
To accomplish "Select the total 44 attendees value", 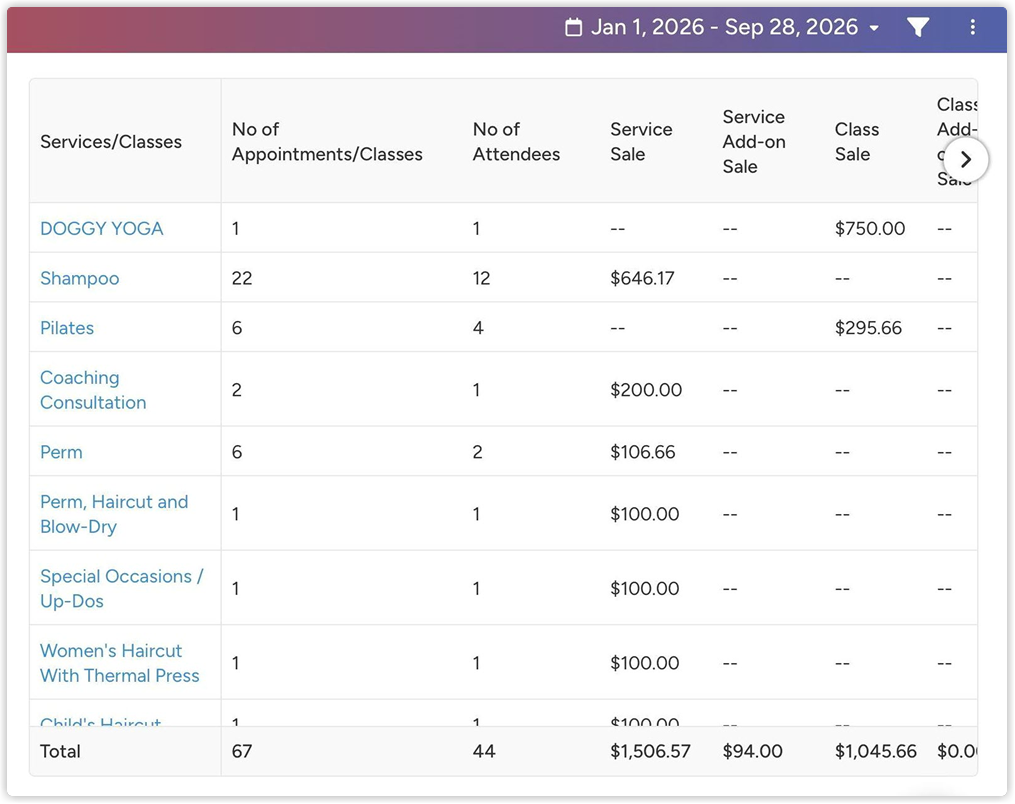I will (x=484, y=751).
